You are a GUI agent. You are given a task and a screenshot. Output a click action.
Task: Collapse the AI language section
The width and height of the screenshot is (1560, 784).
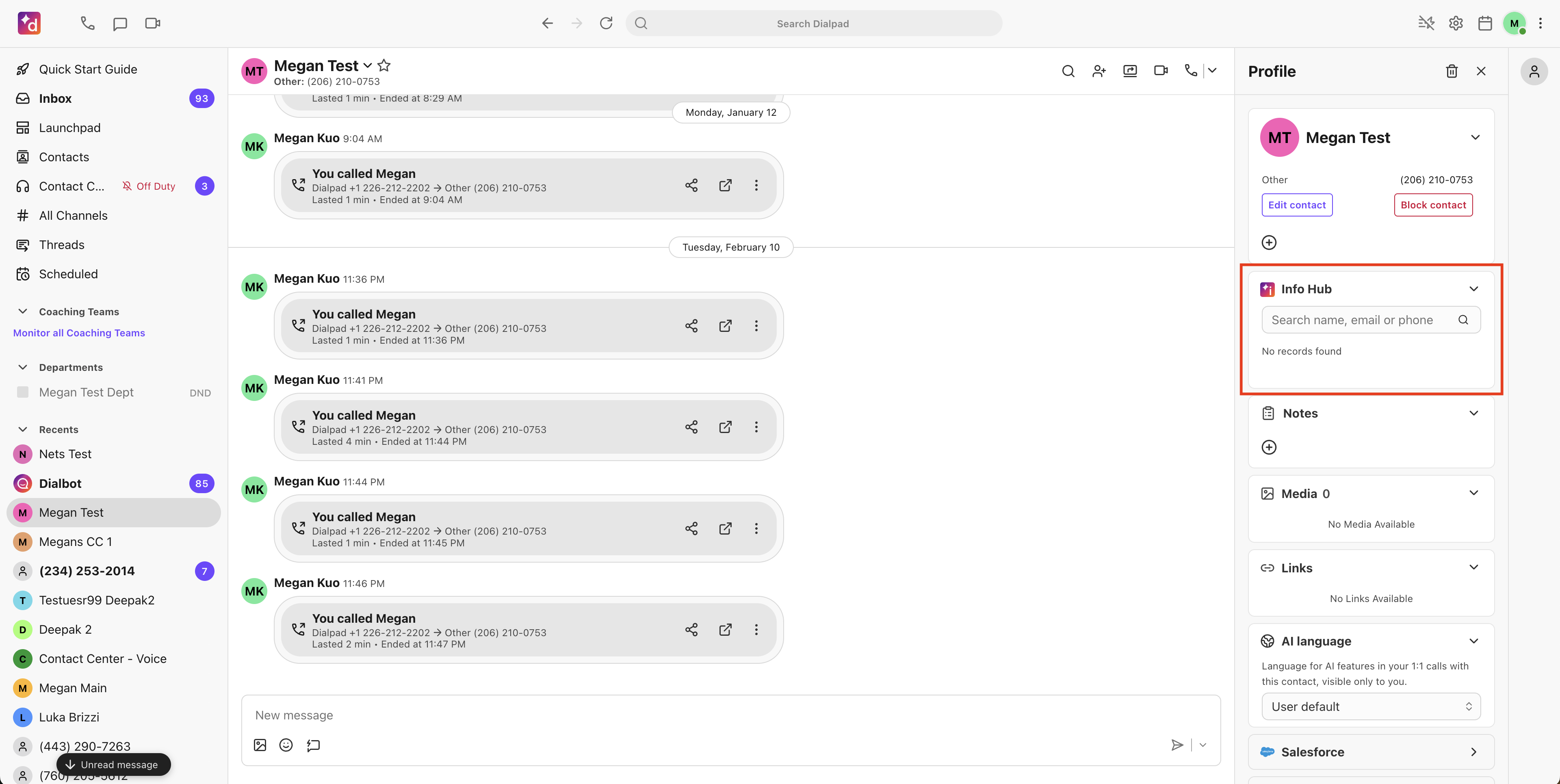point(1474,641)
